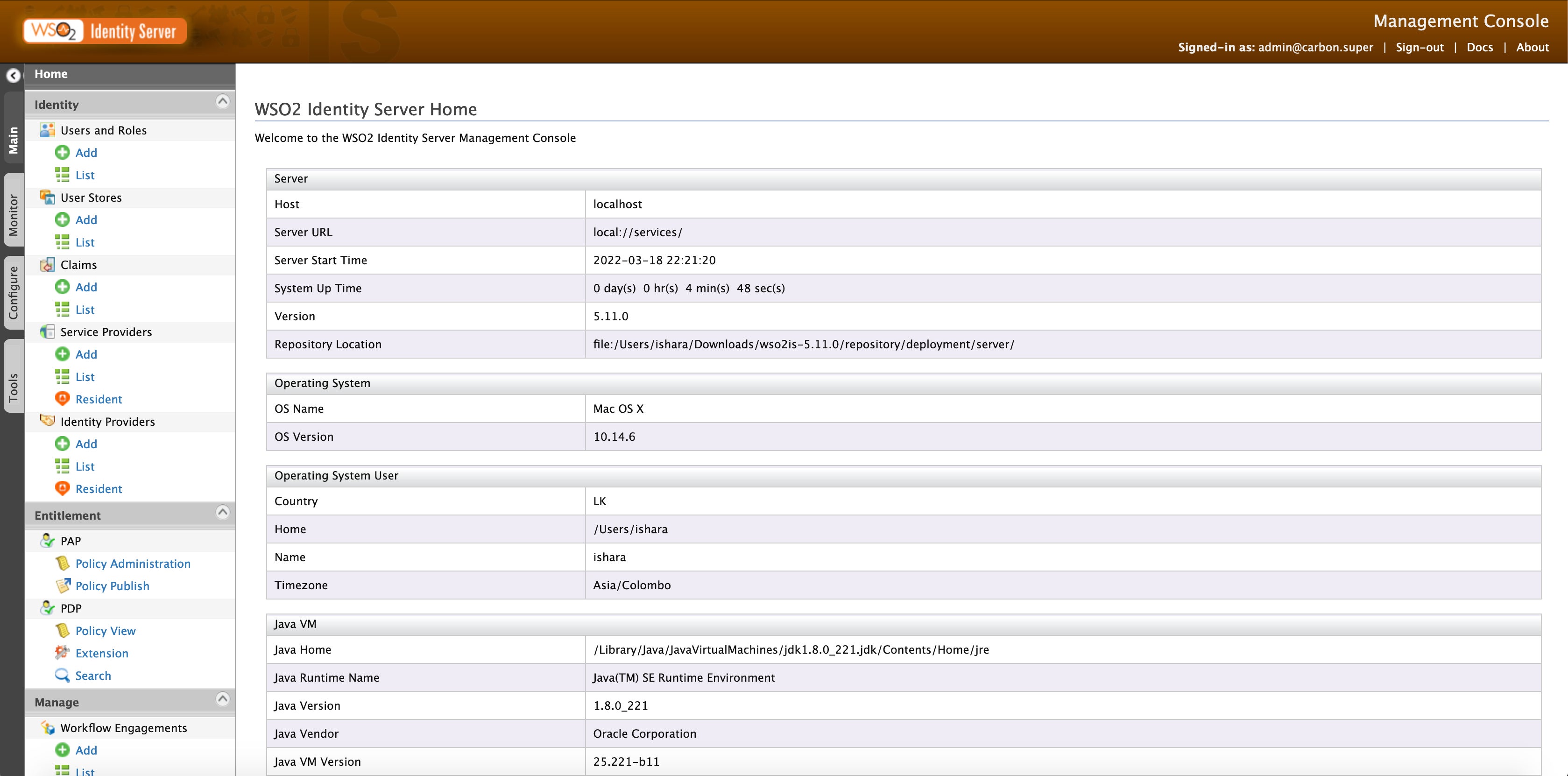Open Resident under Service Providers
Viewport: 1568px width, 776px height.
[x=99, y=399]
